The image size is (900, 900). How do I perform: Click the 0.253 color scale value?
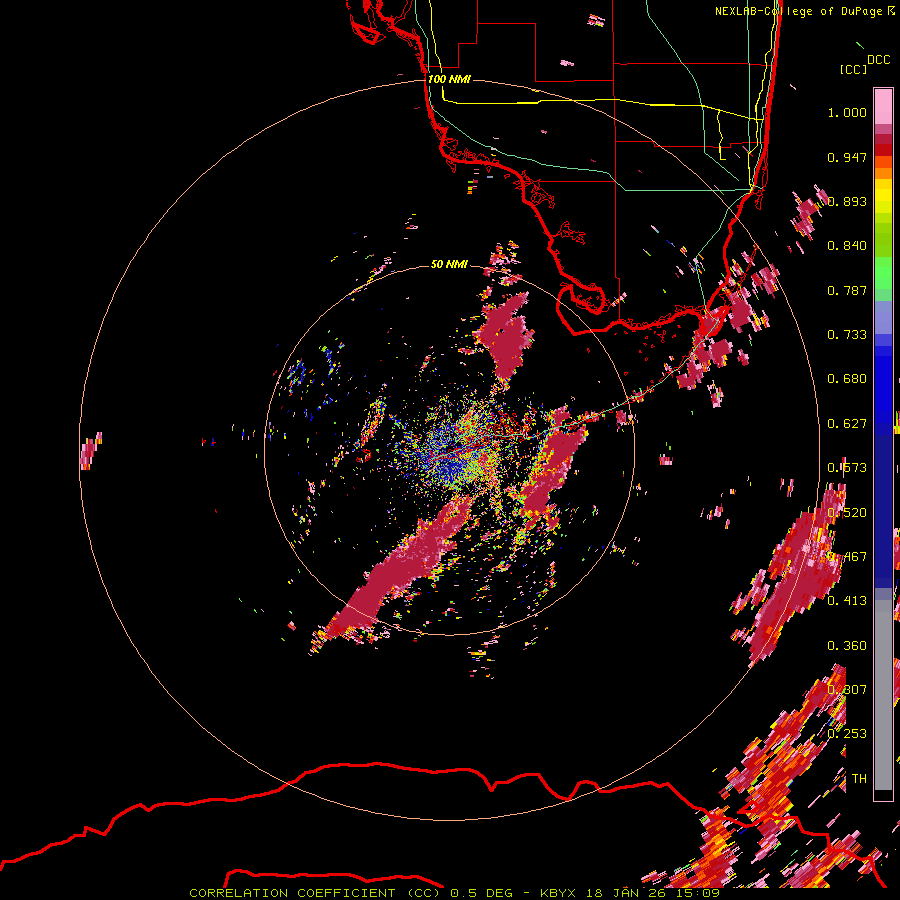pos(847,734)
